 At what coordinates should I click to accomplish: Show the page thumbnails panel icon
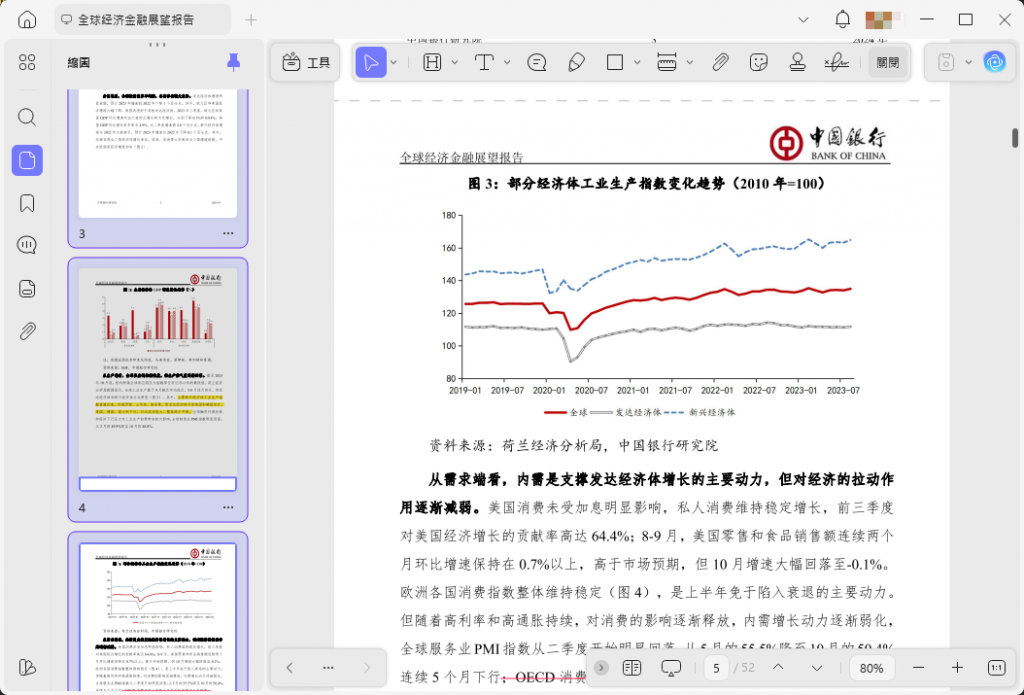click(27, 160)
